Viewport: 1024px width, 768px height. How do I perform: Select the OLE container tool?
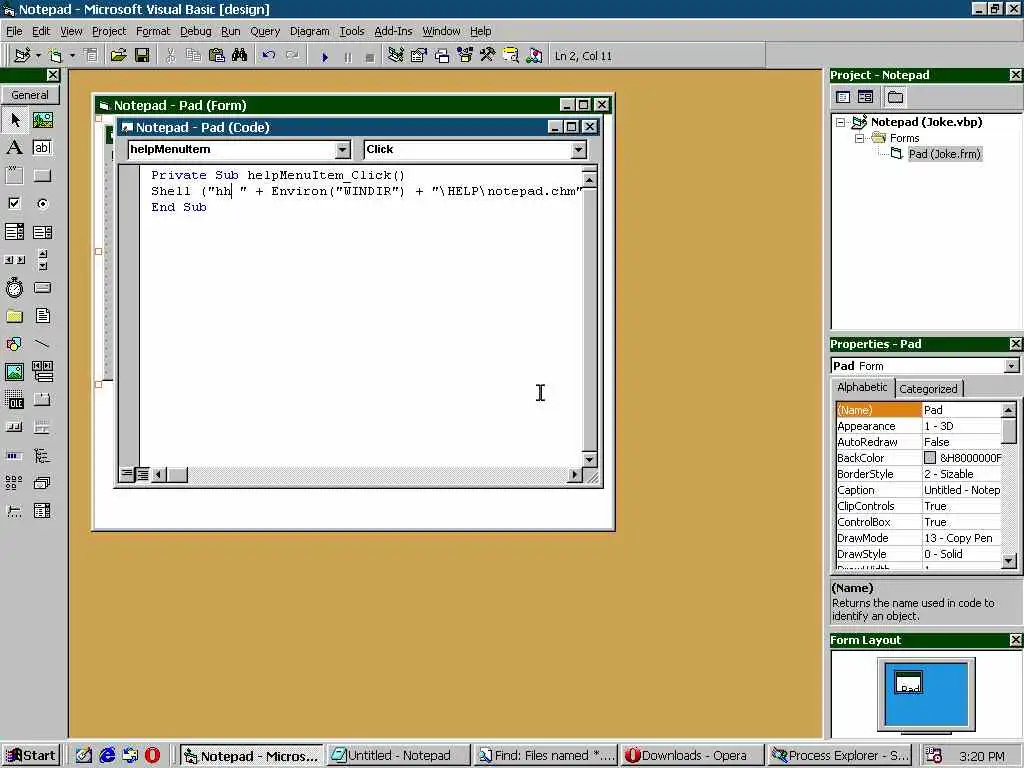click(14, 400)
